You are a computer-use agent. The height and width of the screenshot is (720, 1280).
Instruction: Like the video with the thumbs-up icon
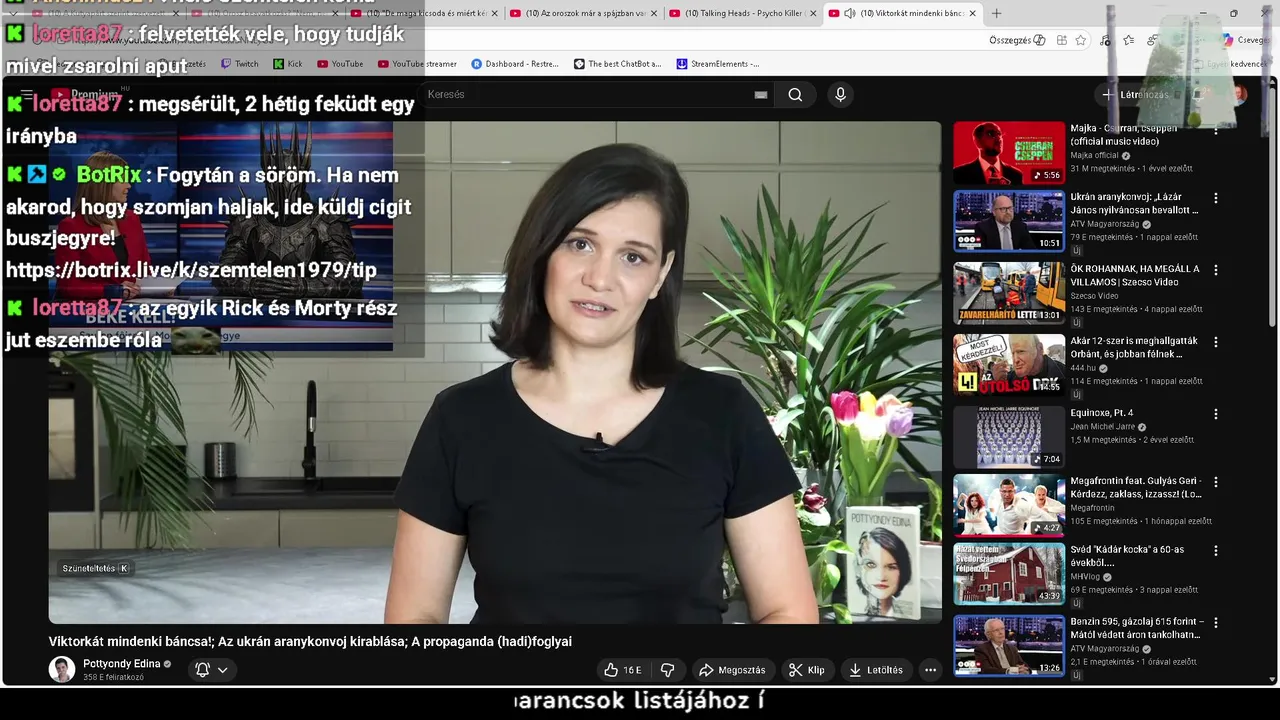(622, 670)
